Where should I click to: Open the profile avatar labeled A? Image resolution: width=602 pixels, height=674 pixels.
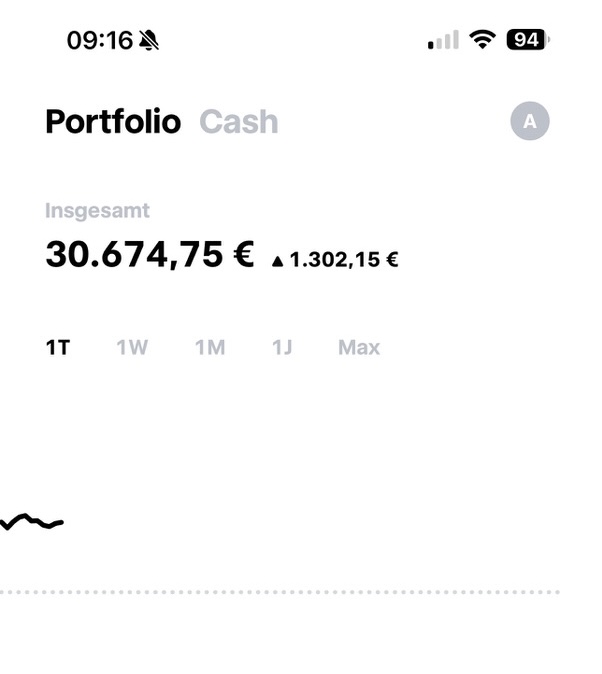tap(530, 122)
